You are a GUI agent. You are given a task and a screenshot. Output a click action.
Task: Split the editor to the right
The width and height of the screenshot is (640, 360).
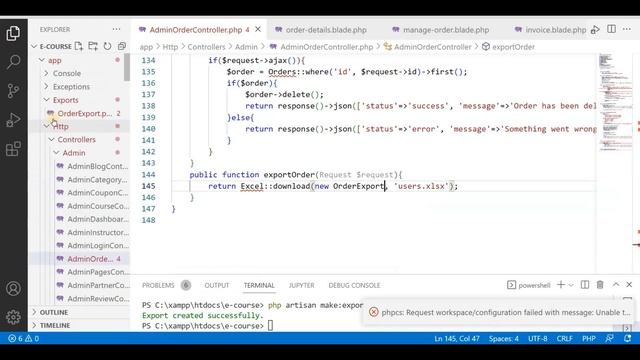click(x=611, y=29)
